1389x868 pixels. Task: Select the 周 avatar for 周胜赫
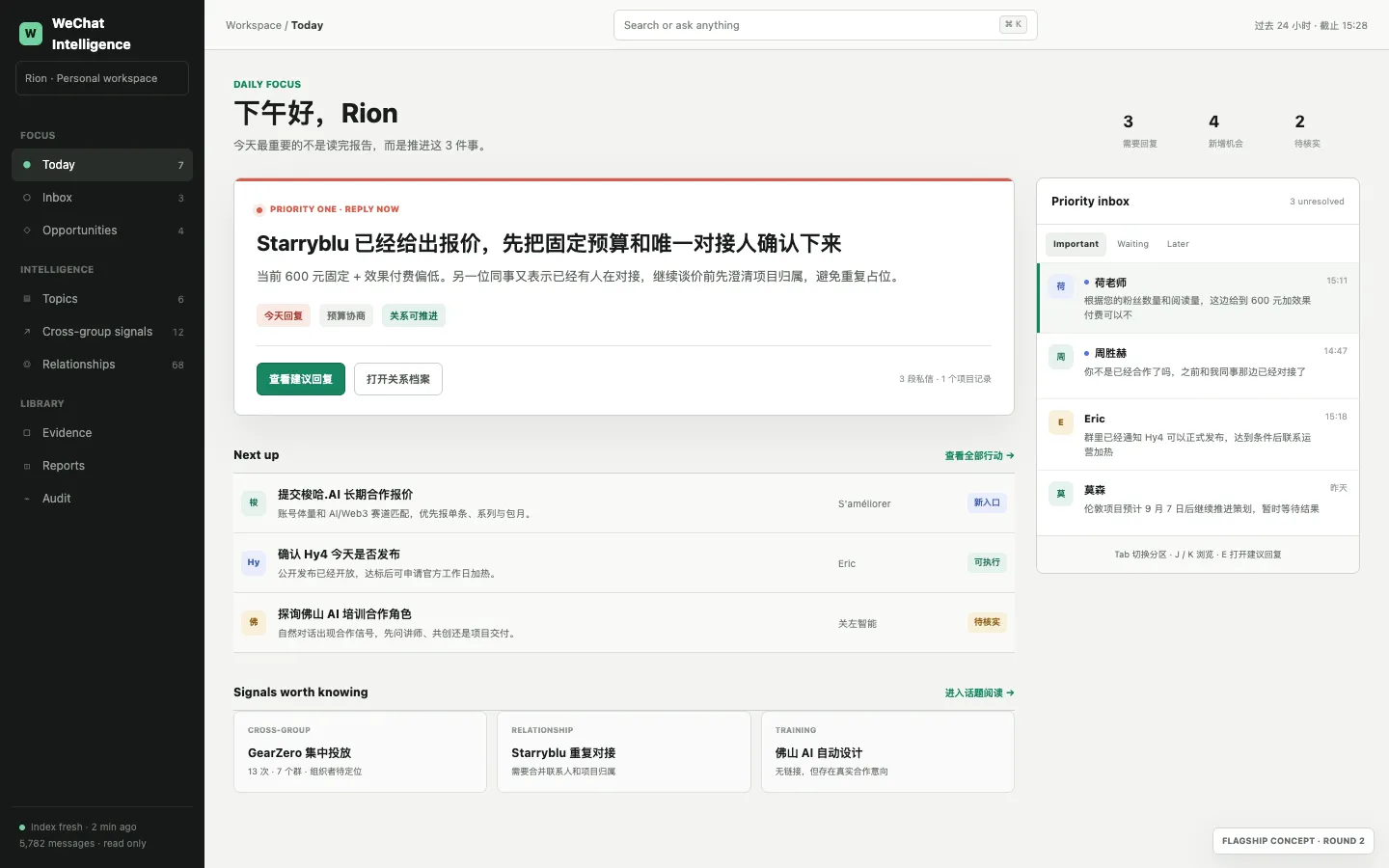point(1061,357)
